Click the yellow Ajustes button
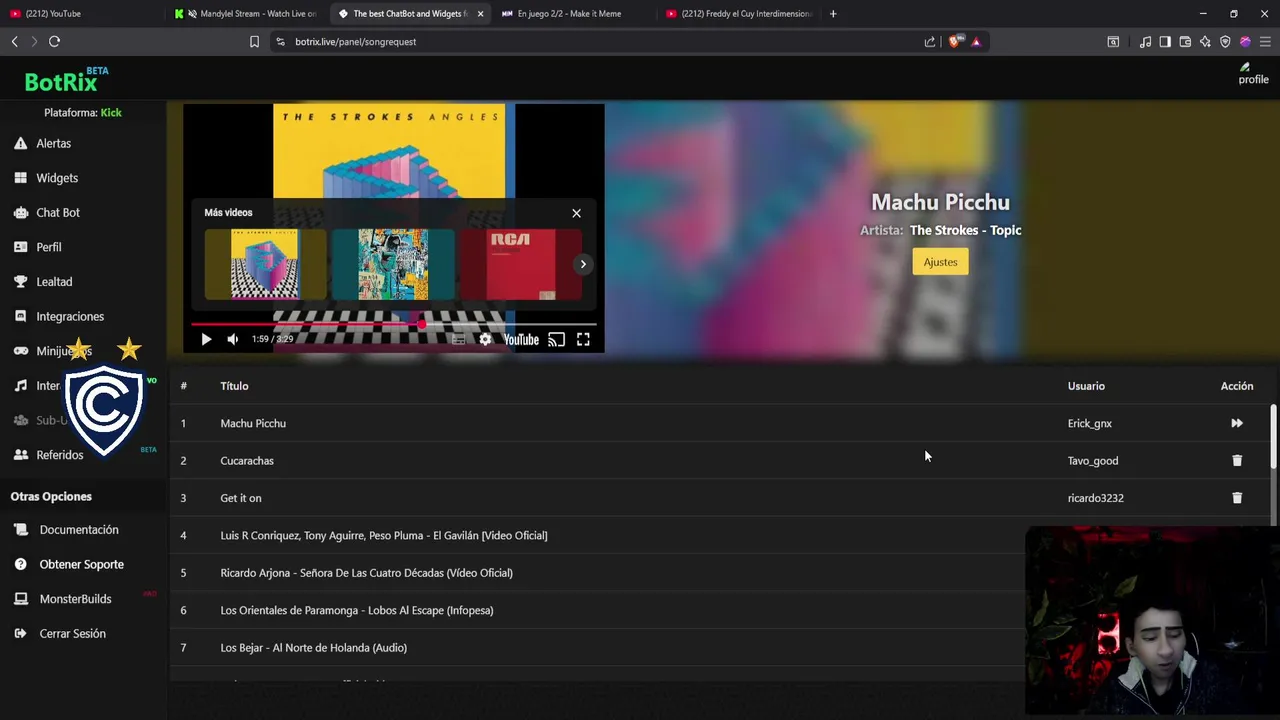This screenshot has height=720, width=1280. 940,262
